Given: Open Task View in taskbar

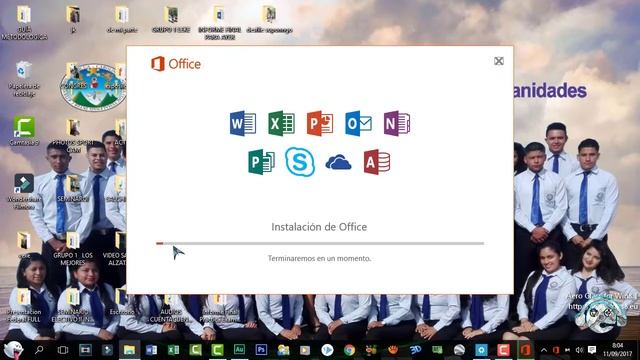Looking at the screenshot, I should 63,350.
